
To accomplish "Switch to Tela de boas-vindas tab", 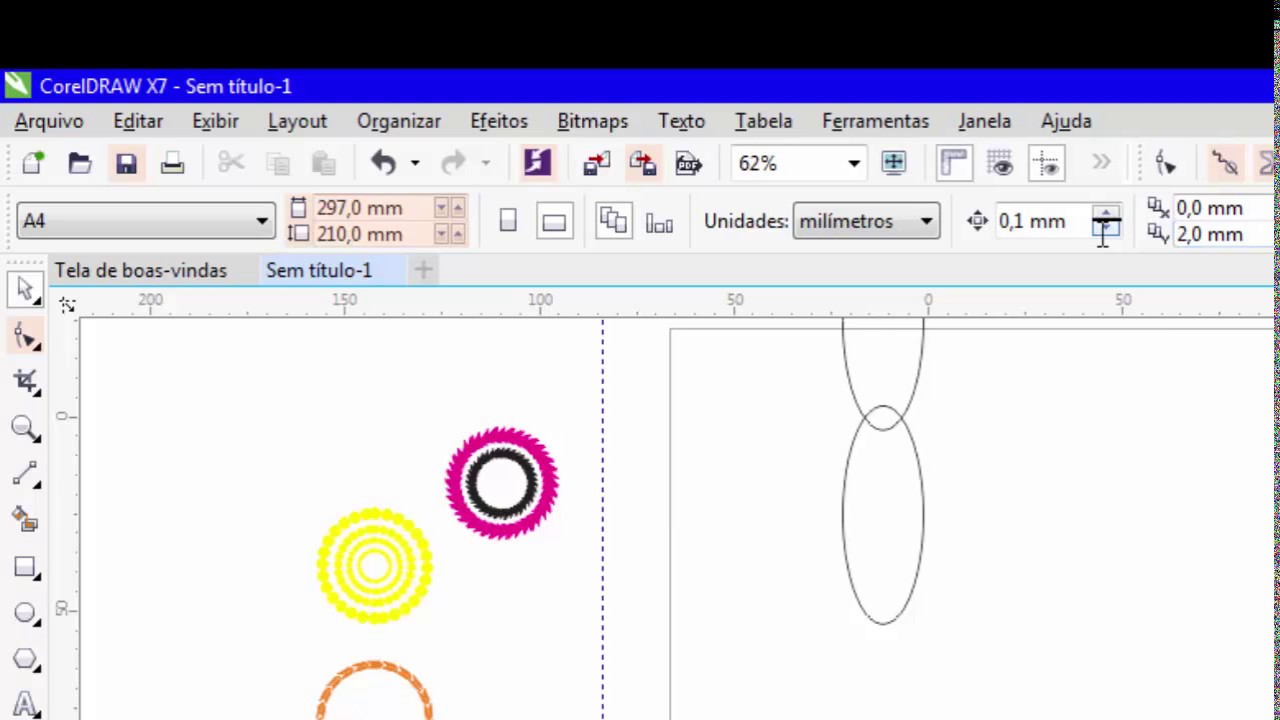I will (141, 270).
